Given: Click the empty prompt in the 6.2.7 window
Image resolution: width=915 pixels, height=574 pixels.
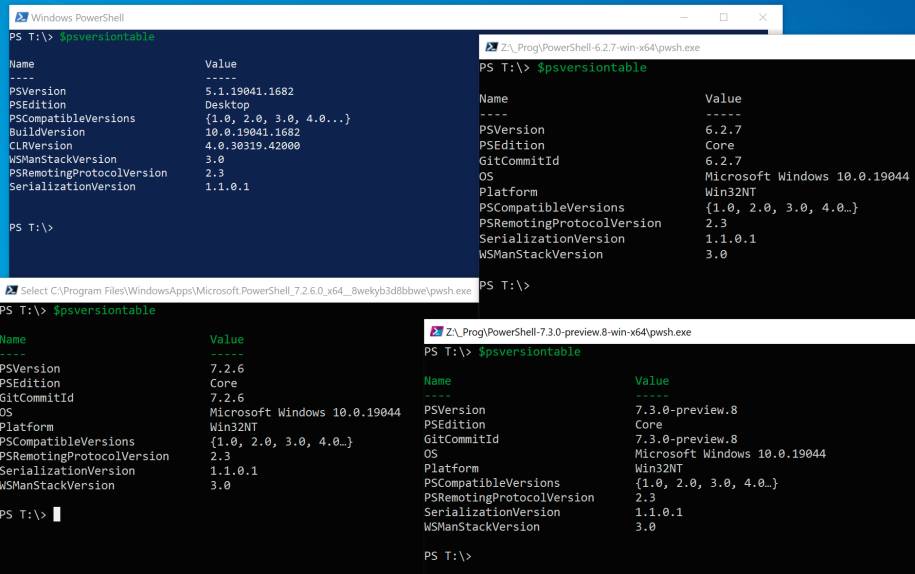Looking at the screenshot, I should 504,285.
